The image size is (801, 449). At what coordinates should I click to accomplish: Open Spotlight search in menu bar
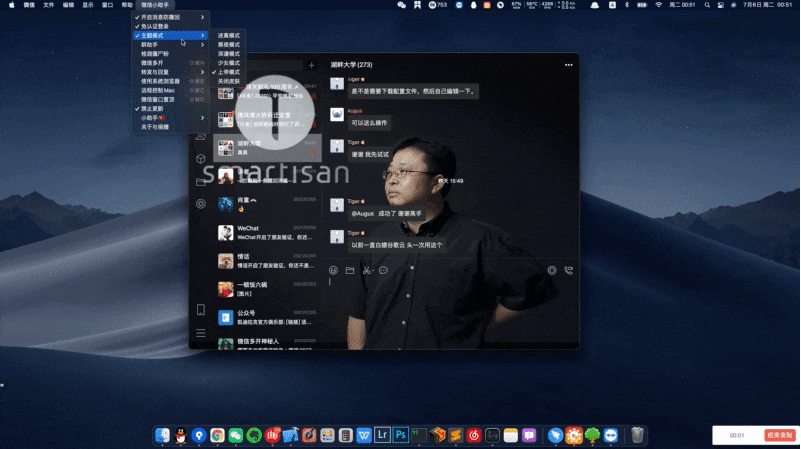pos(707,5)
